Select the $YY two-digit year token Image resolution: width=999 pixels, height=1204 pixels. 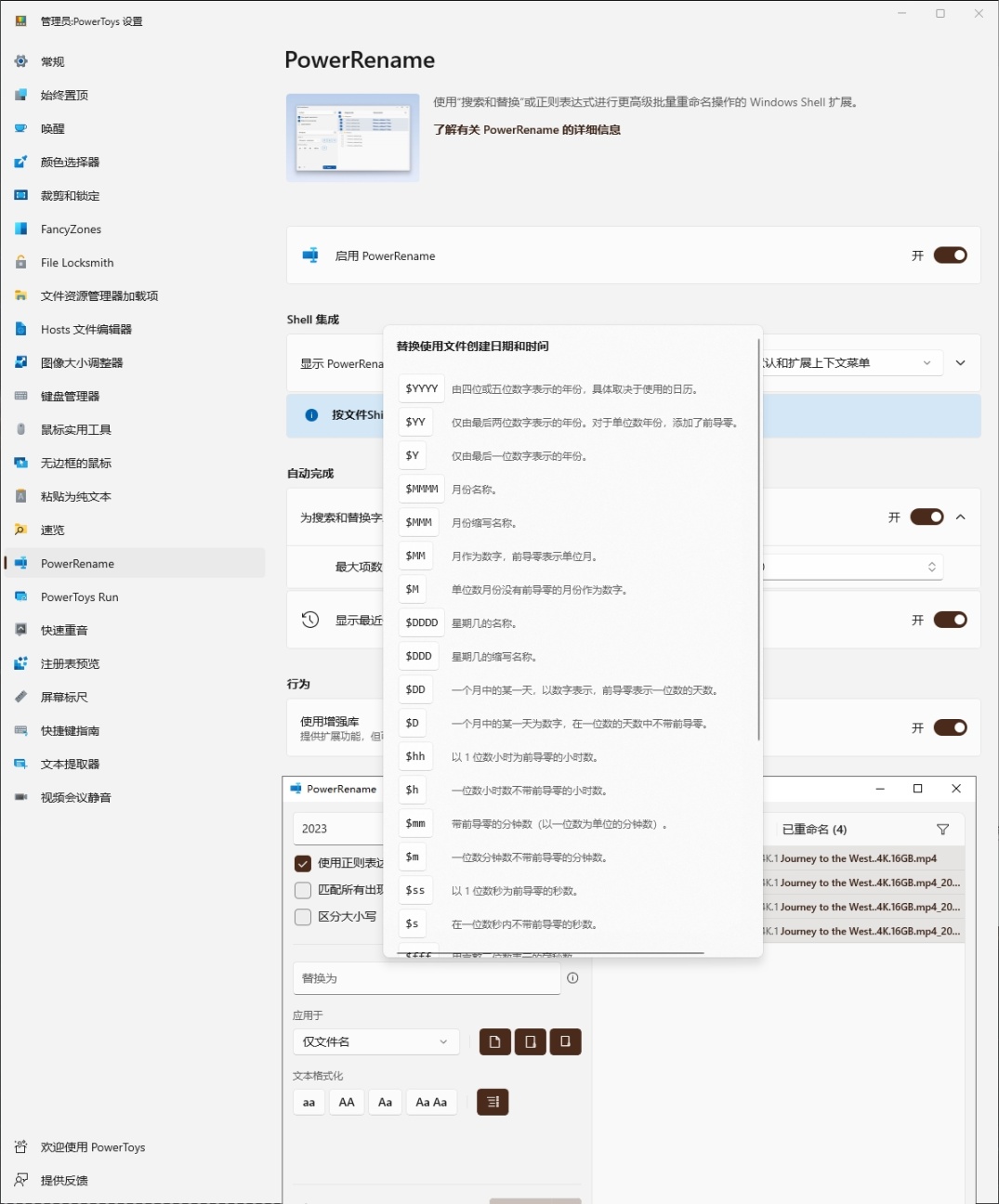[415, 422]
